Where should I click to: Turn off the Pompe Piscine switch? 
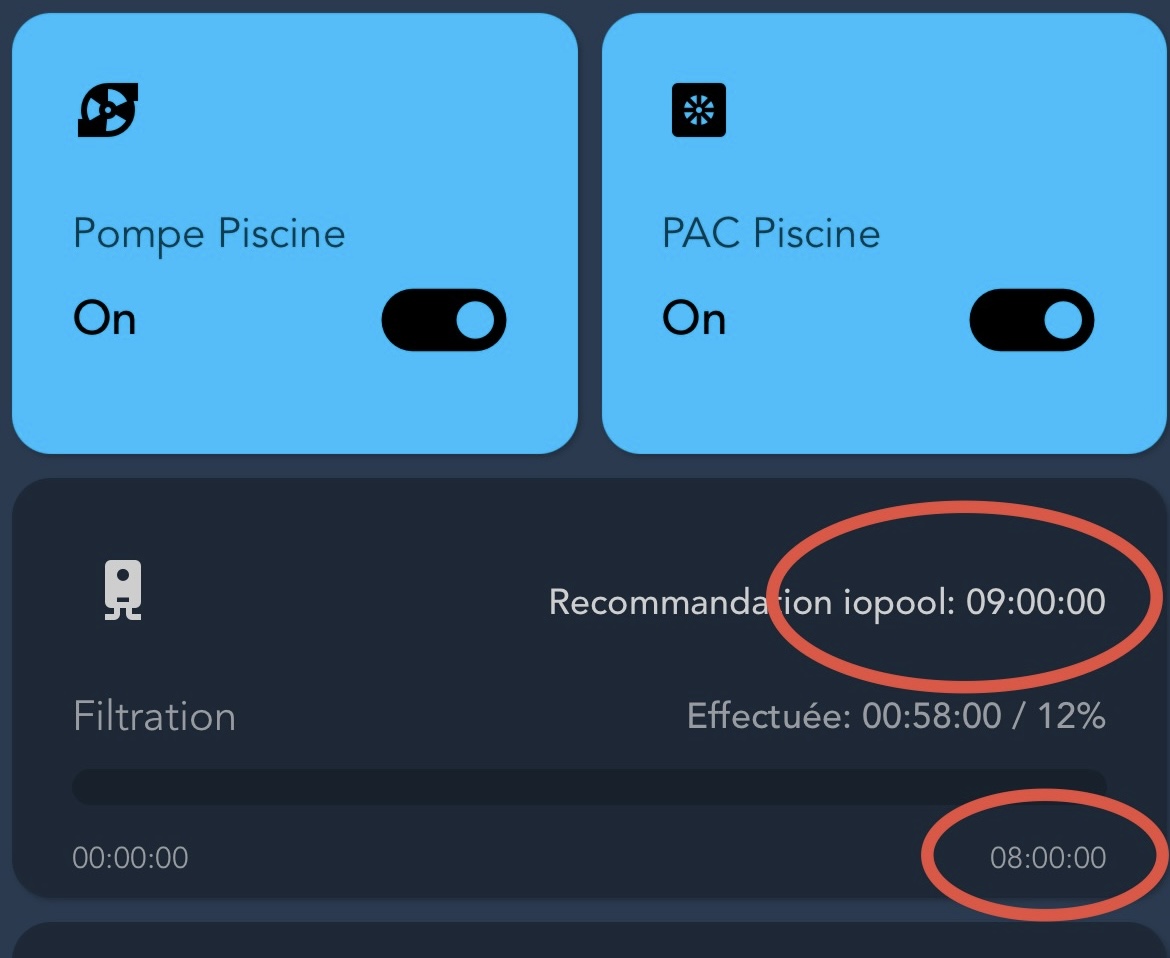click(x=443, y=319)
